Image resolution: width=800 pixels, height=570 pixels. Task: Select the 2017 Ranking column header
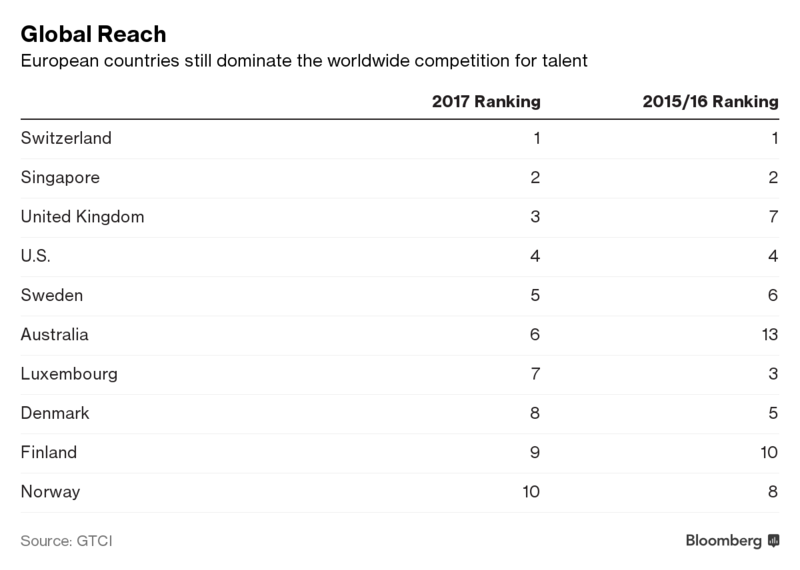(486, 101)
